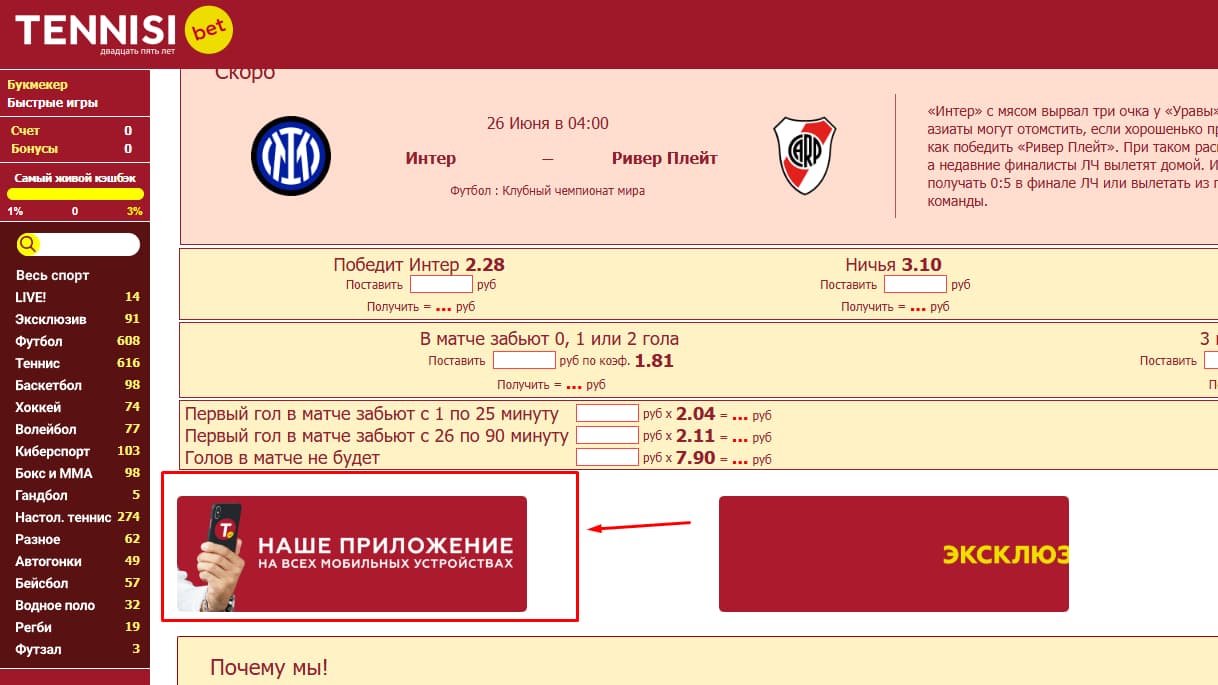
Task: Click the 2.04 coefficient
Action: coord(696,414)
